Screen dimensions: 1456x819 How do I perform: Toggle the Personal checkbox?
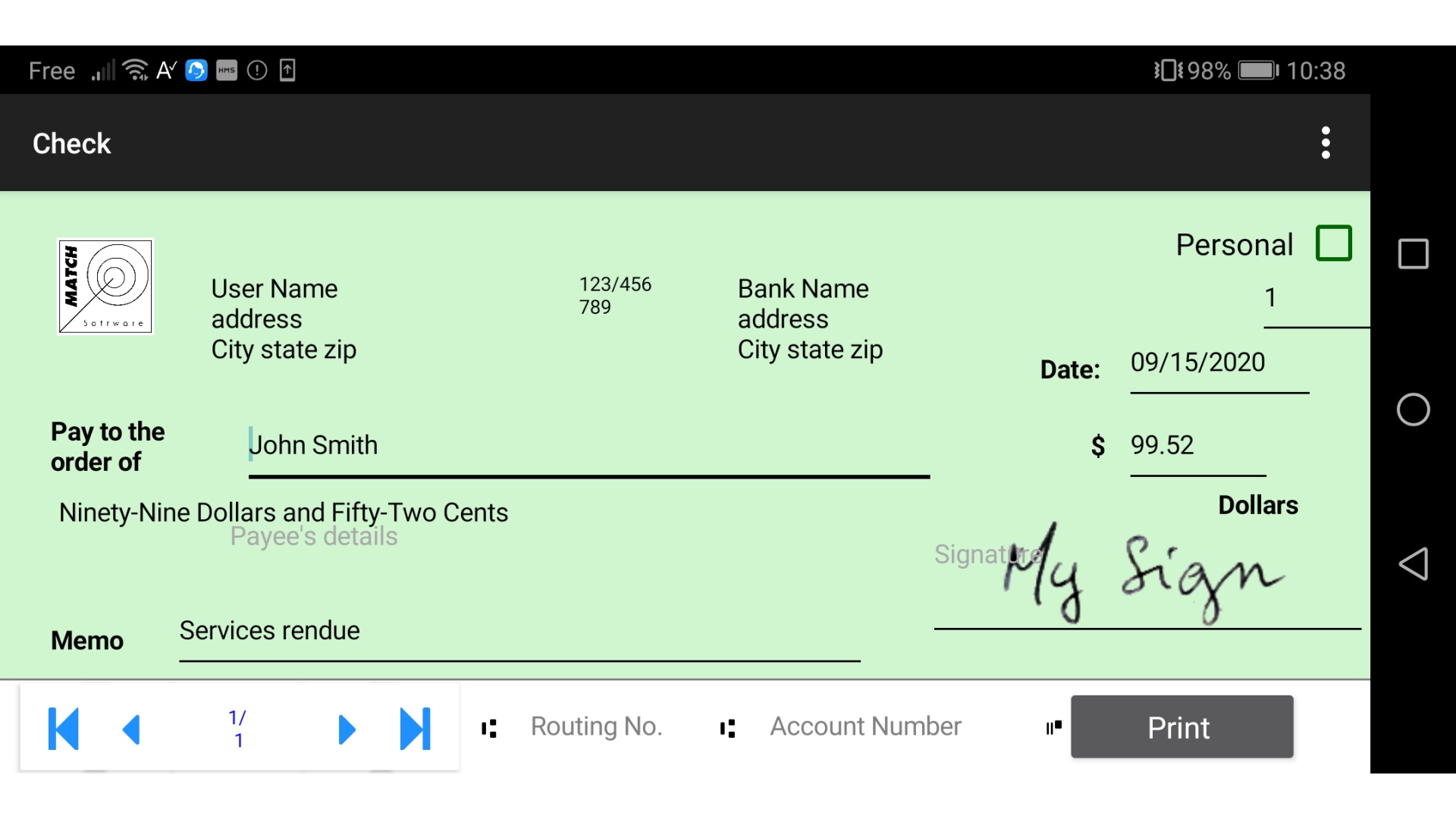pyautogui.click(x=1333, y=243)
